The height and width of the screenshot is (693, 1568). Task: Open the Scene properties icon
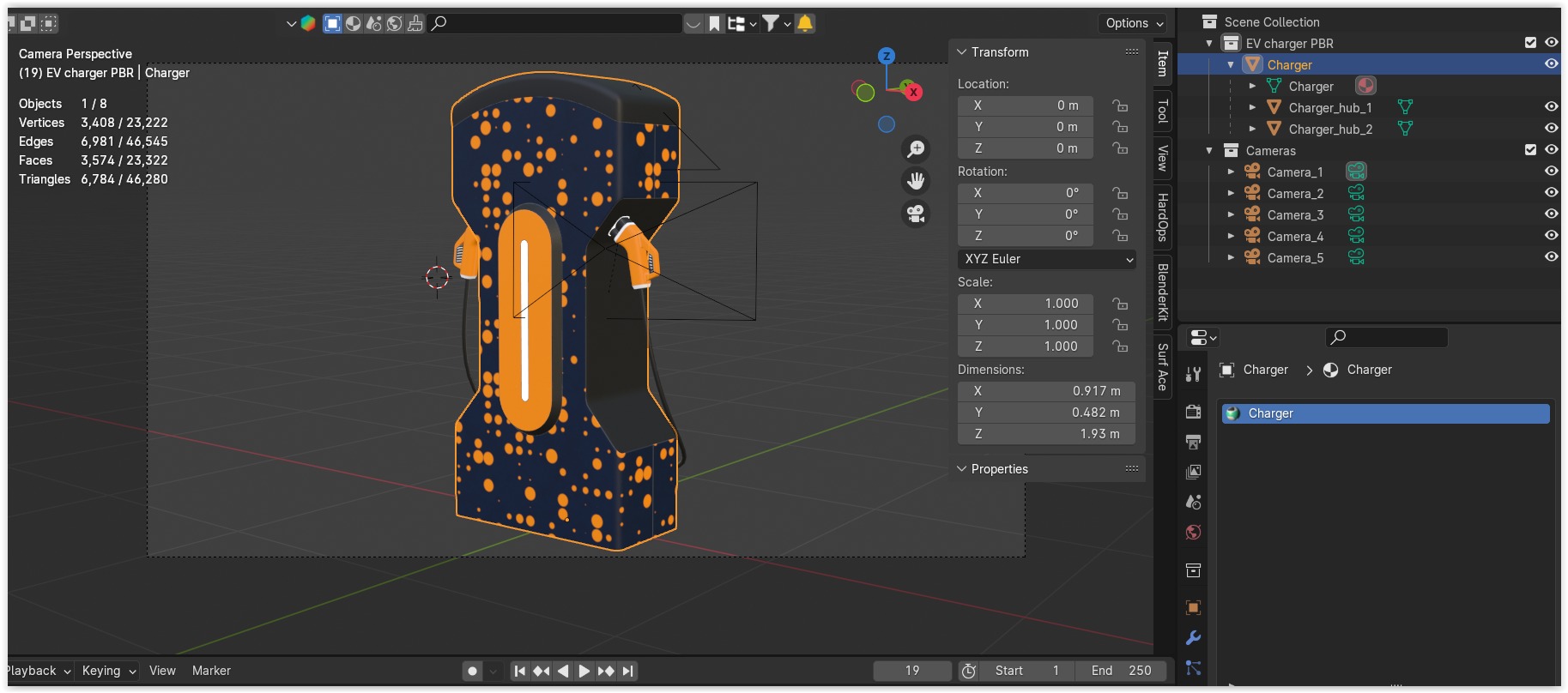1193,502
